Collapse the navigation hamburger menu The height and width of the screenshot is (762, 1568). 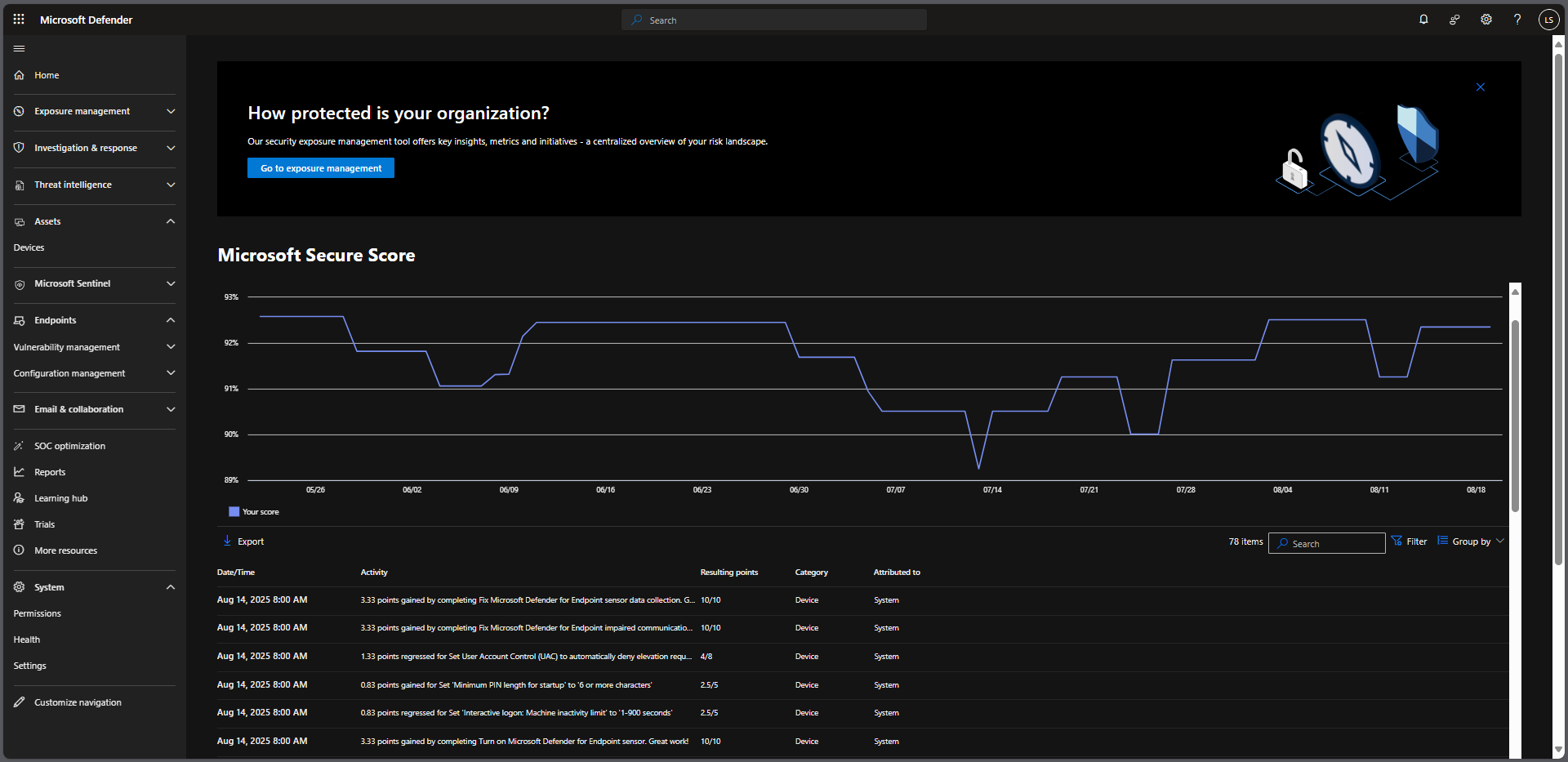click(x=19, y=49)
